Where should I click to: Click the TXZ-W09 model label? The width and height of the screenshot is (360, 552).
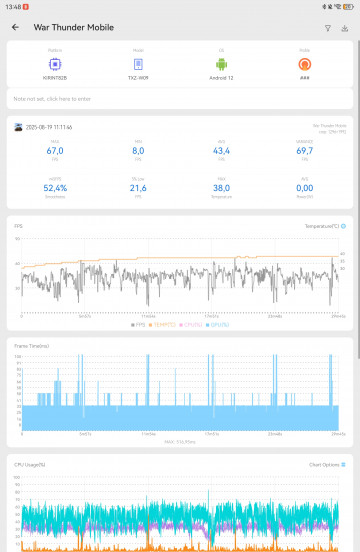(x=138, y=78)
